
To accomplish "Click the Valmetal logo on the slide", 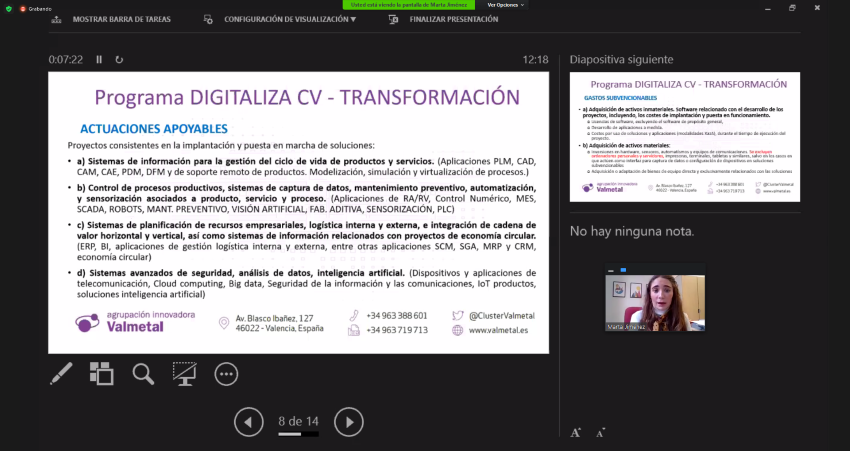I will [134, 321].
